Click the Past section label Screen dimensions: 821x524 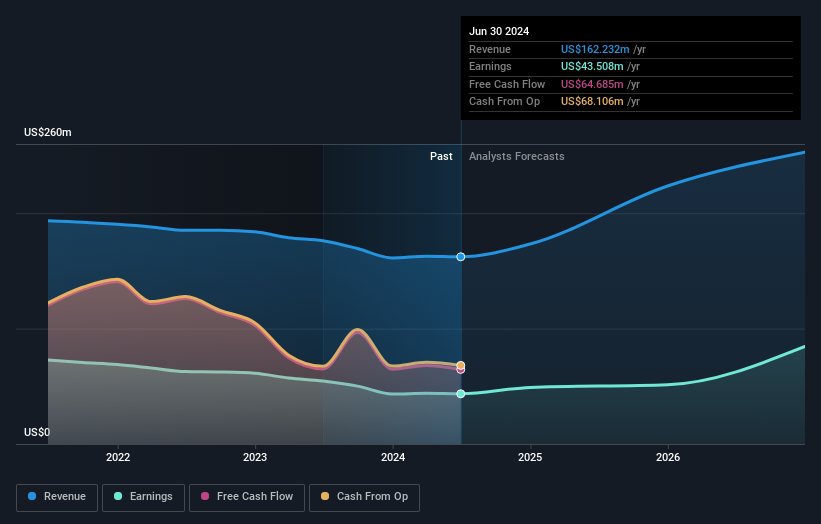tap(441, 156)
